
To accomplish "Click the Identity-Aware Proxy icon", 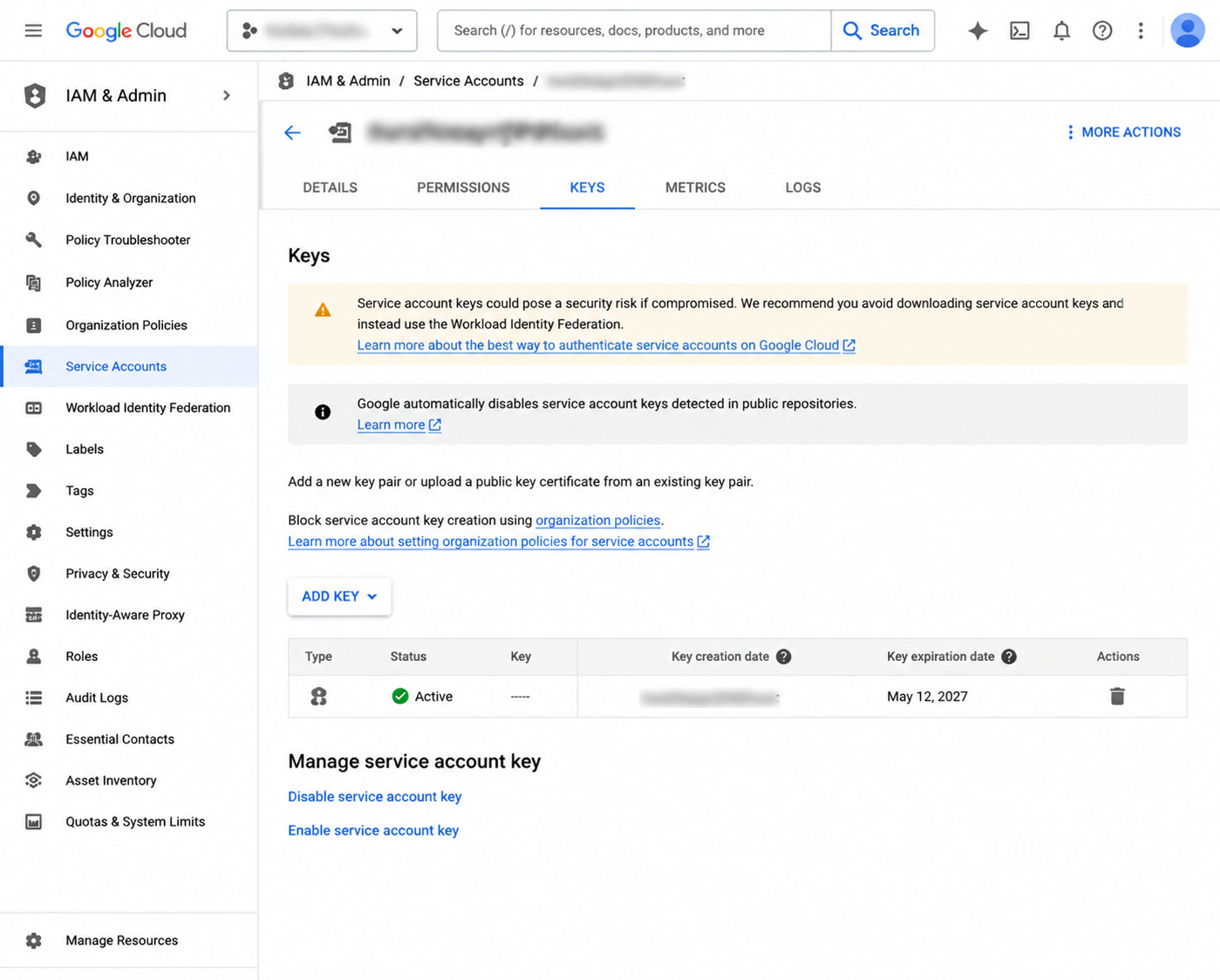I will tap(34, 615).
